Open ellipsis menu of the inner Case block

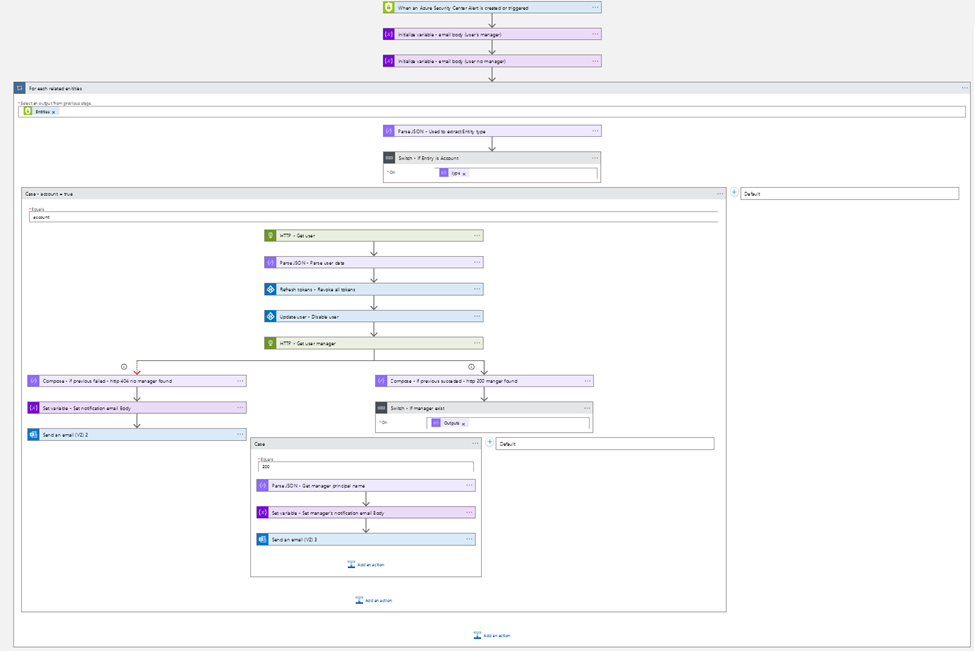point(475,443)
